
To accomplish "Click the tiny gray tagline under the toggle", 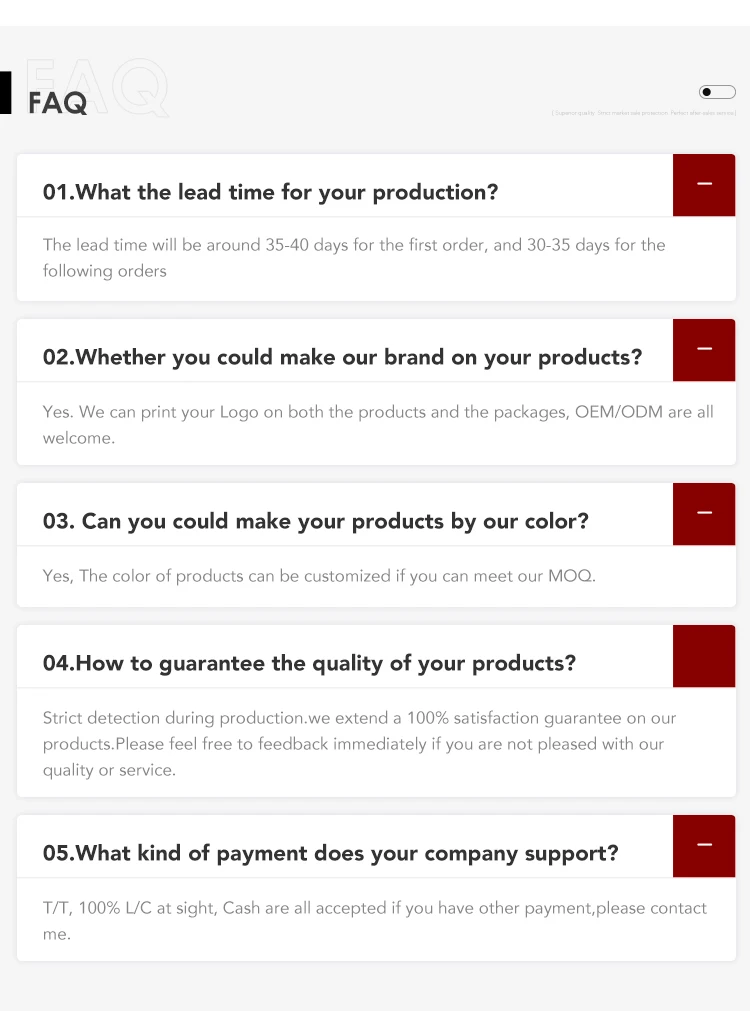I will pyautogui.click(x=644, y=113).
